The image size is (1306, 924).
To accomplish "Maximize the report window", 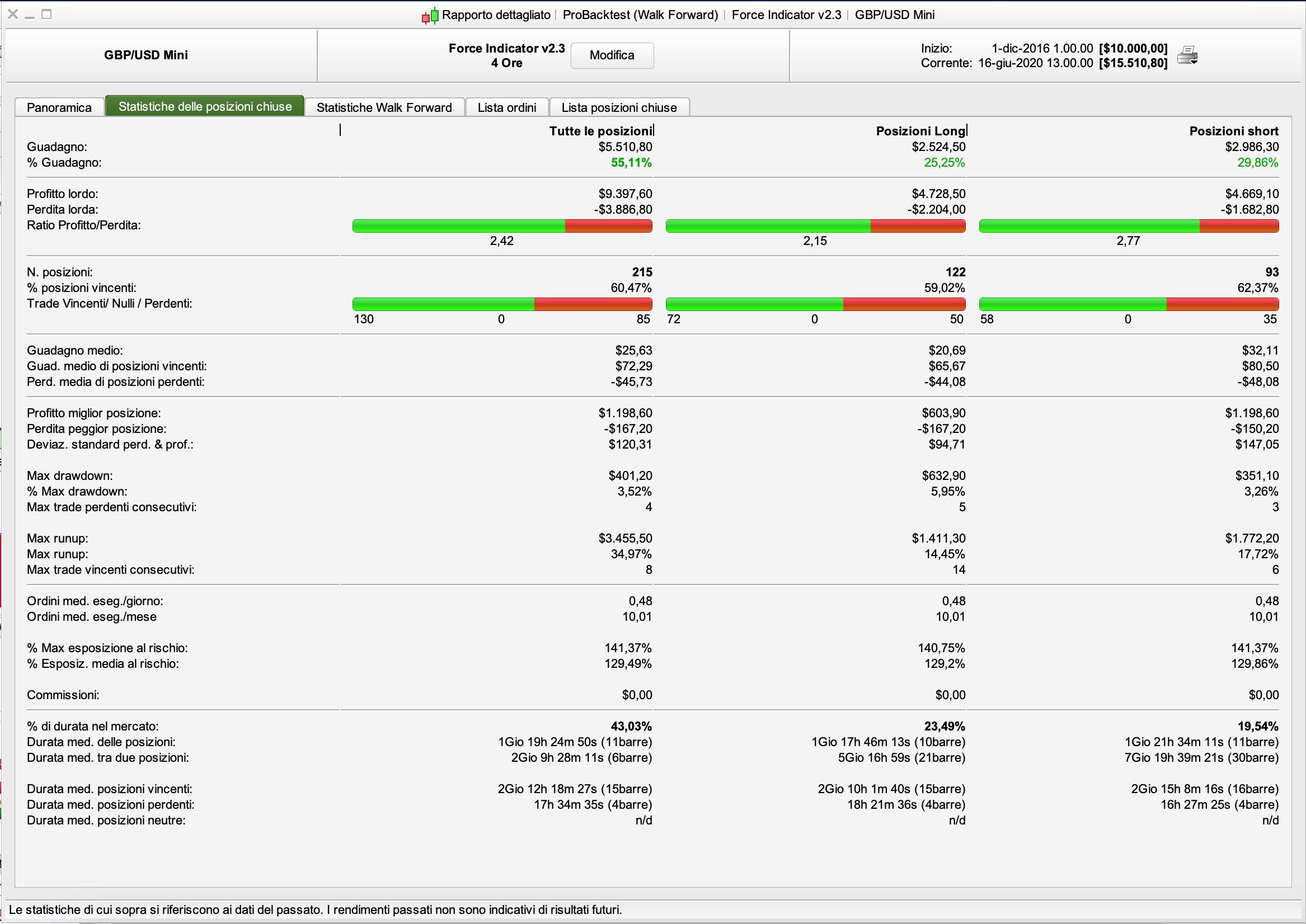I will point(46,14).
